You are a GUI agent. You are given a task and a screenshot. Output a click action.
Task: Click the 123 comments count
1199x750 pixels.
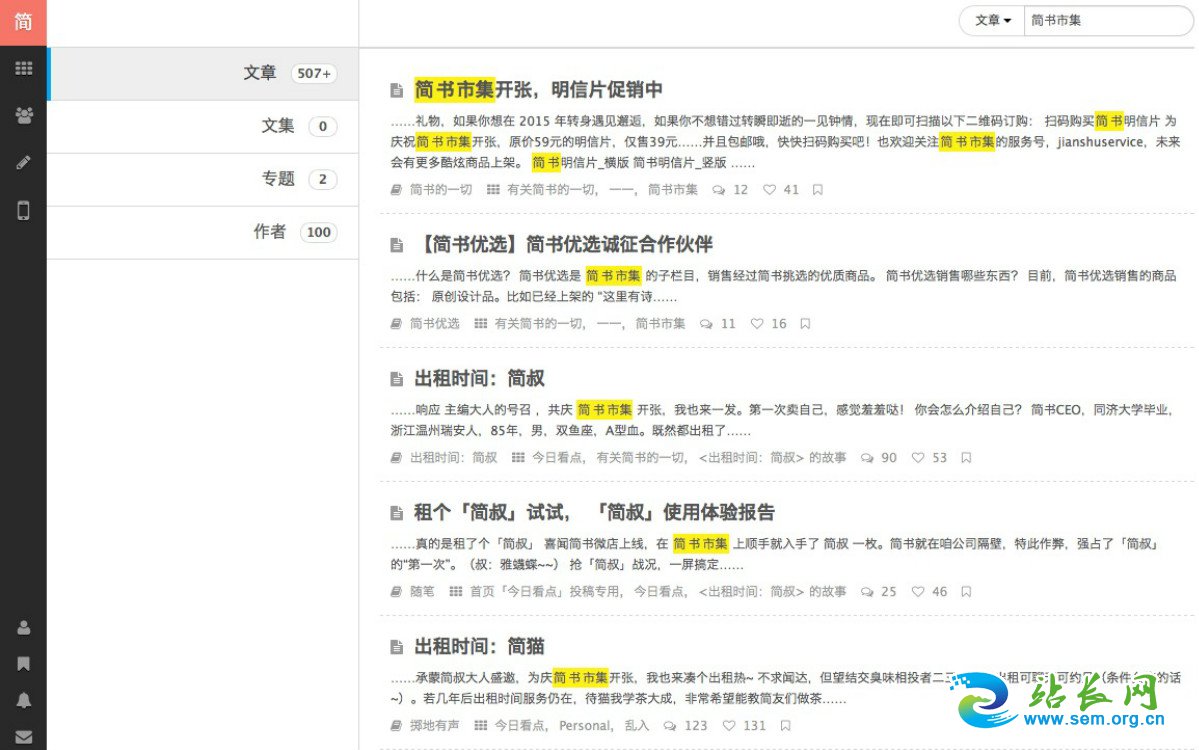point(695,726)
